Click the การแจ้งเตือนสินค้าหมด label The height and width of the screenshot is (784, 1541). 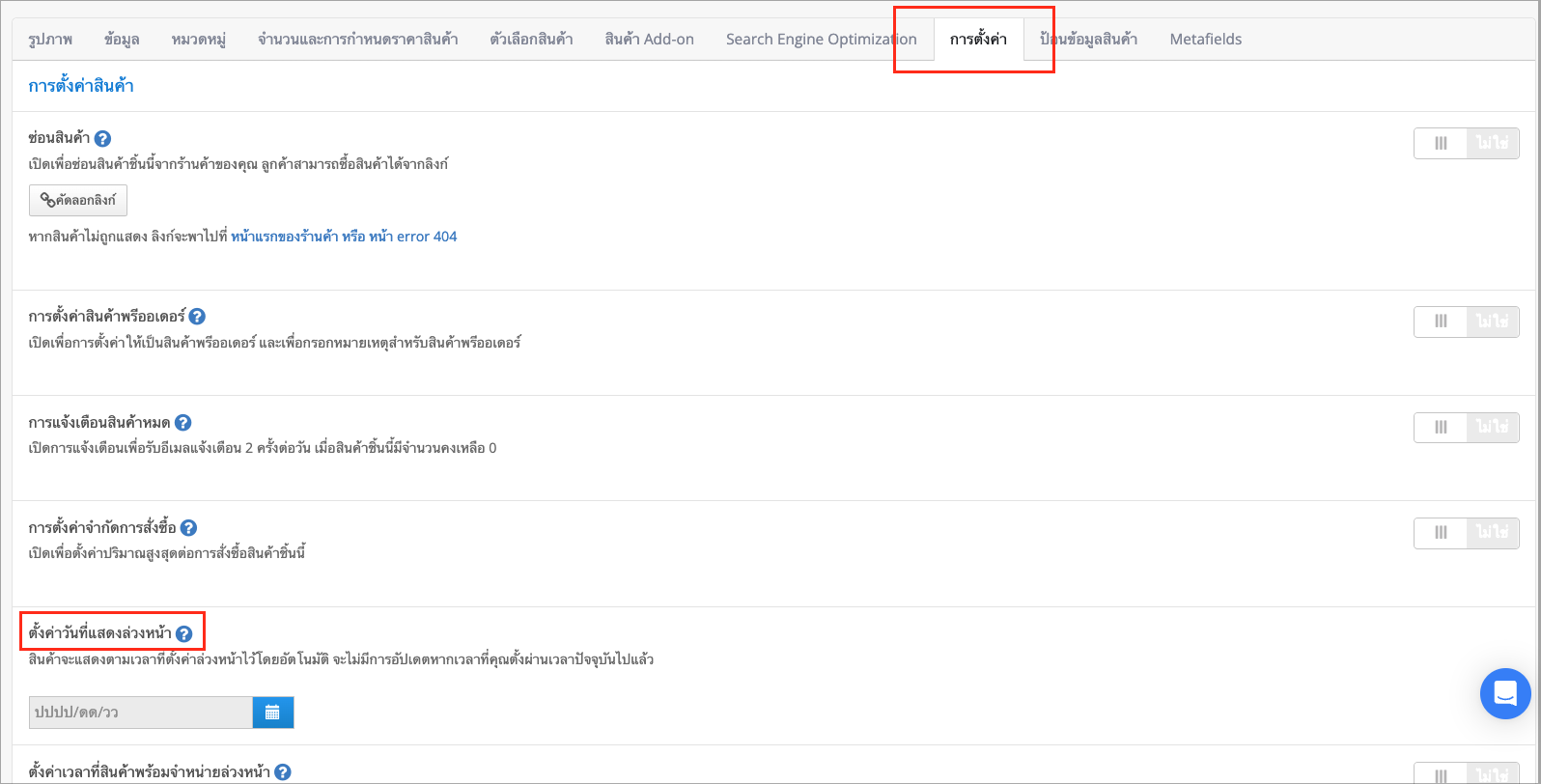tap(99, 422)
